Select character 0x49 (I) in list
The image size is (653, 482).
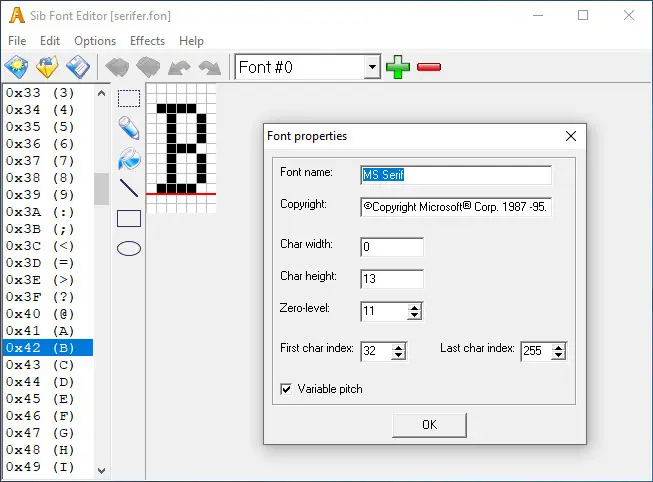point(47,467)
